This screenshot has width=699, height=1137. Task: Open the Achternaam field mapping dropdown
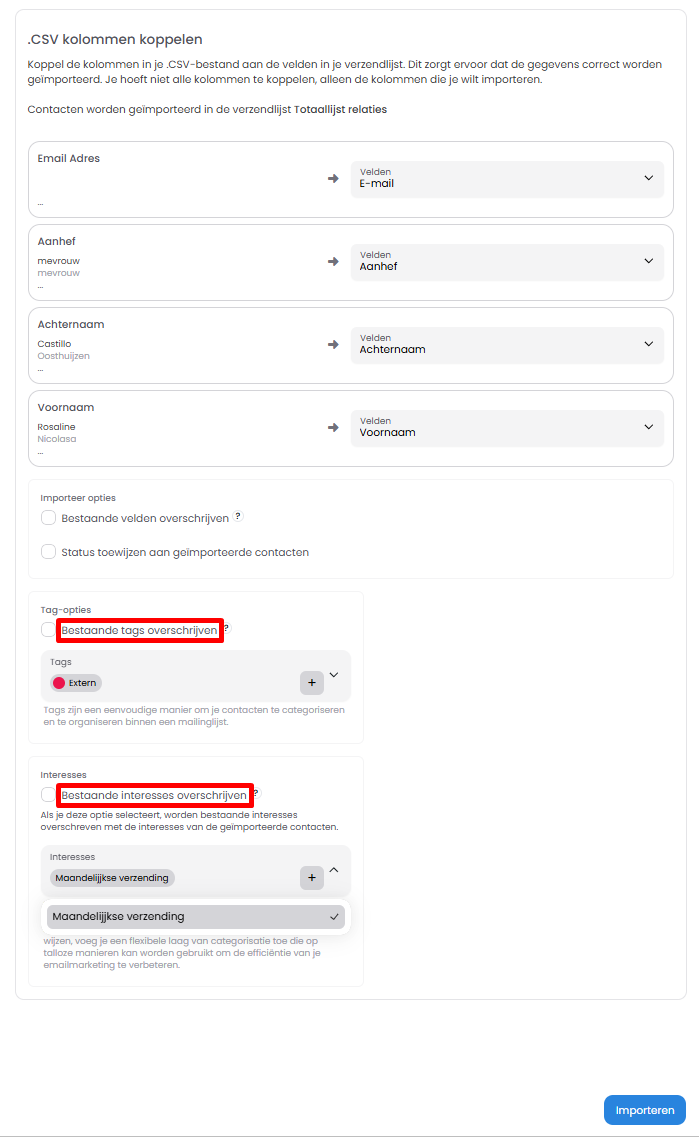pos(507,345)
